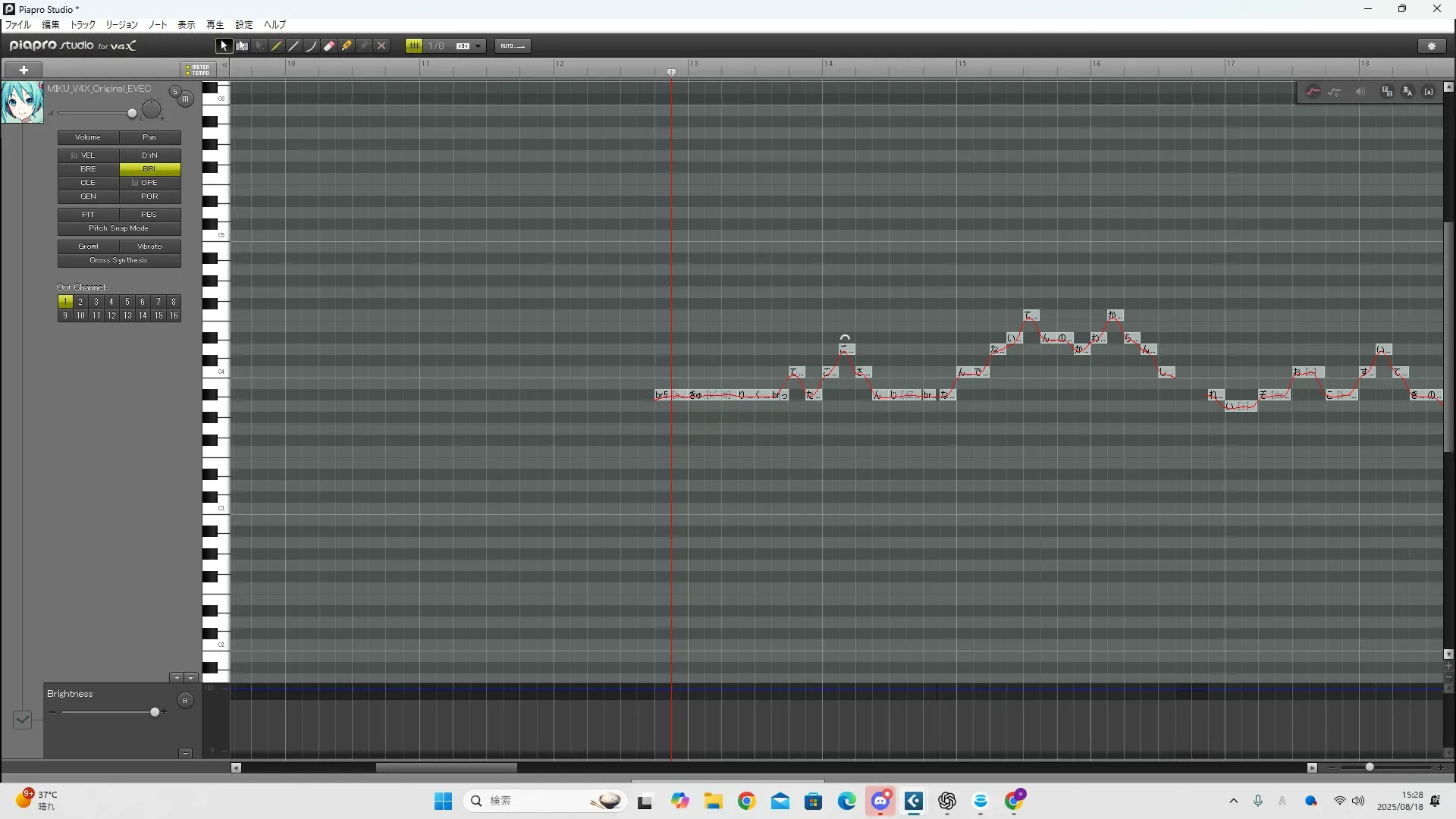Click the phoneme [a] display icon
Viewport: 1456px width, 819px height.
point(1429,92)
